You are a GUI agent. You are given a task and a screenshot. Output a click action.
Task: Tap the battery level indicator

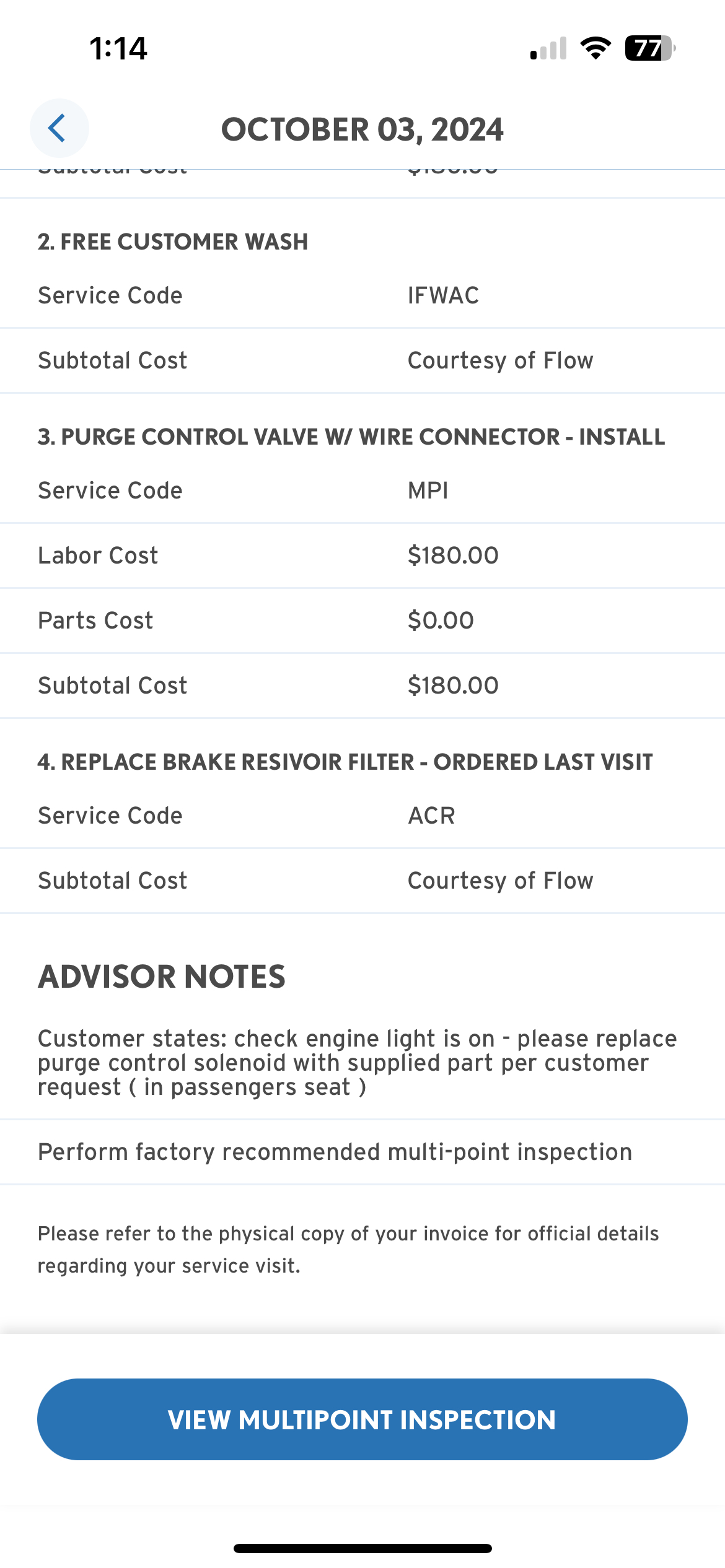click(x=649, y=48)
